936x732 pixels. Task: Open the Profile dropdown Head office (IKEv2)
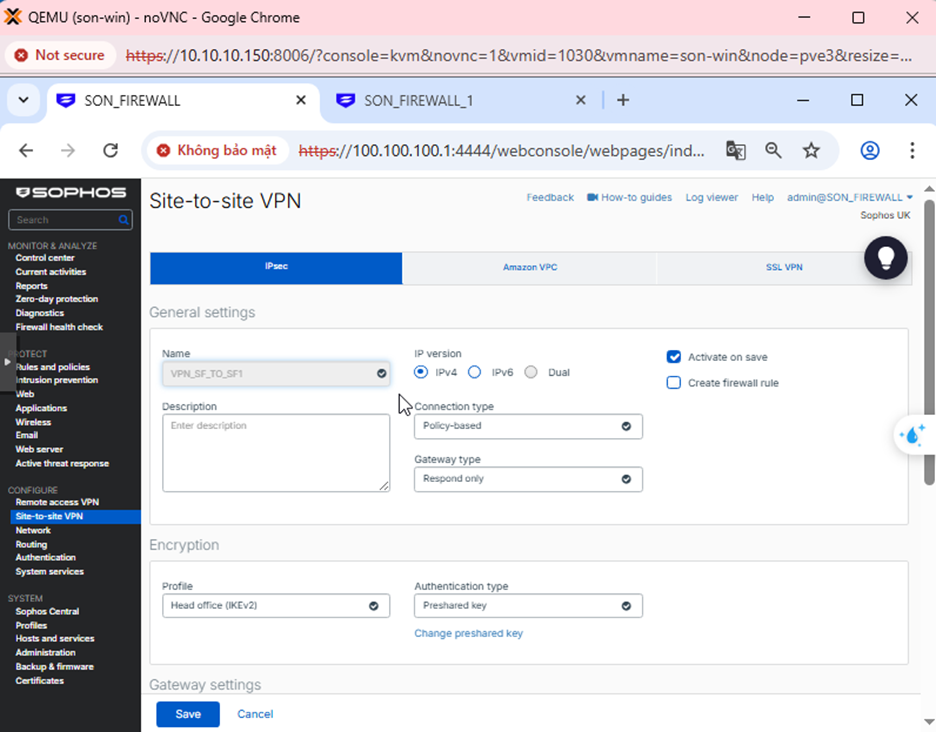[x=276, y=606]
